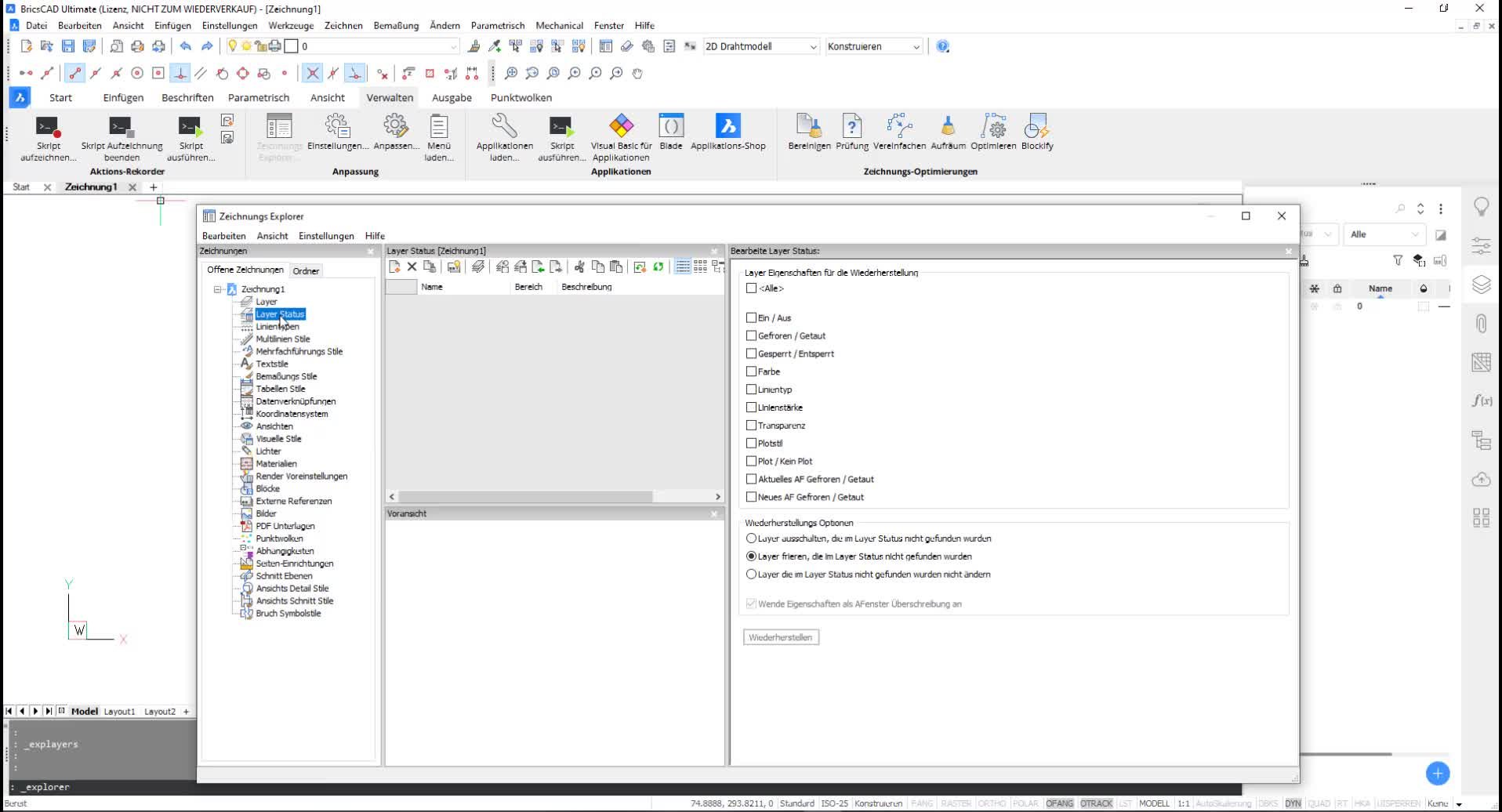The height and width of the screenshot is (812, 1502).
Task: Open the Einstellungen ribbon icon
Action: [x=337, y=127]
